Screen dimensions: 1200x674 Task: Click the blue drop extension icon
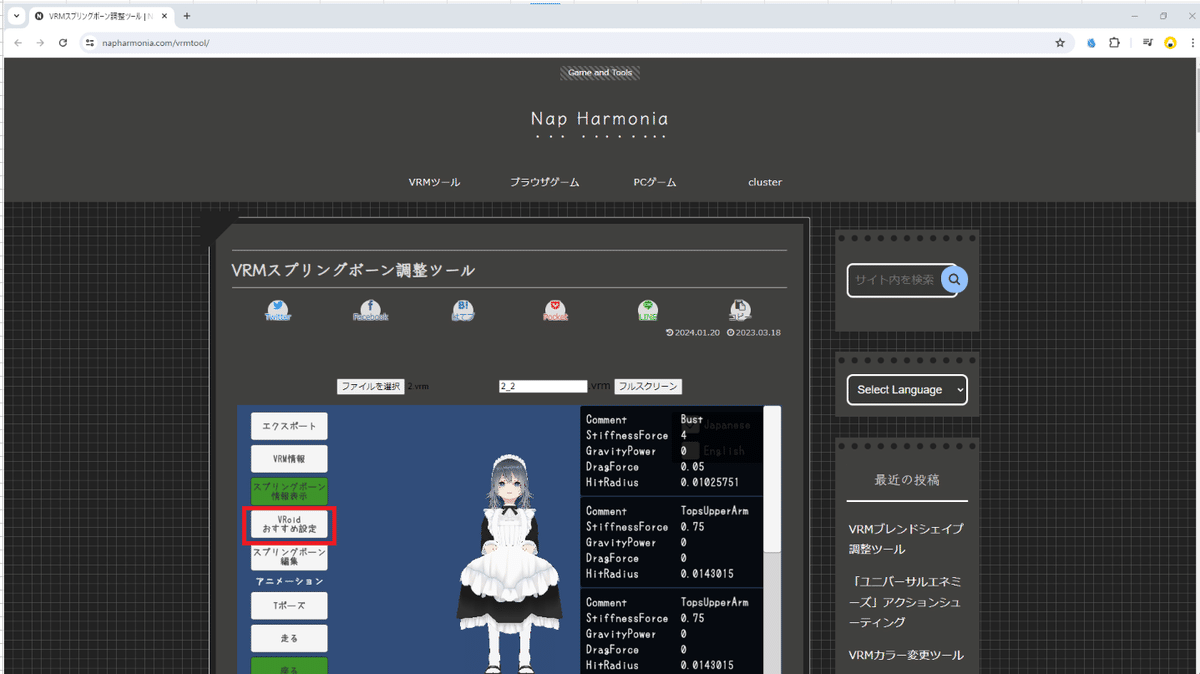point(1091,43)
